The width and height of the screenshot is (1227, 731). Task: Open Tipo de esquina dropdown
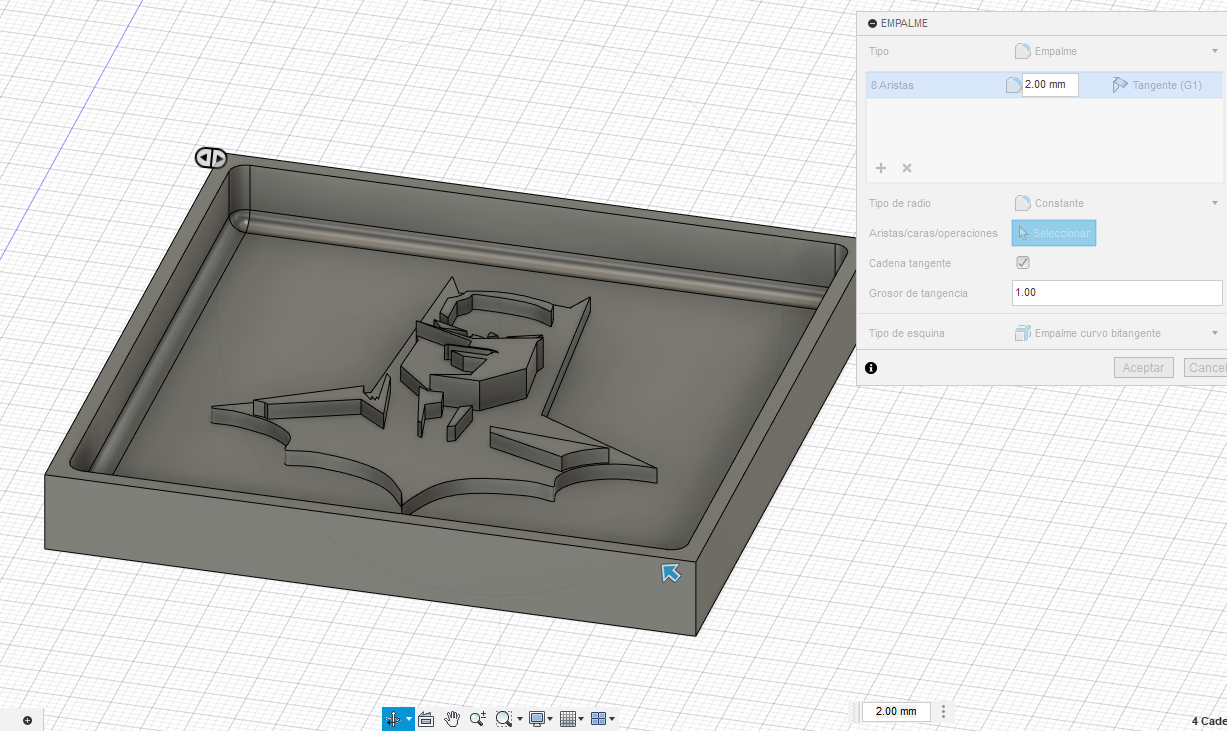tap(1116, 333)
